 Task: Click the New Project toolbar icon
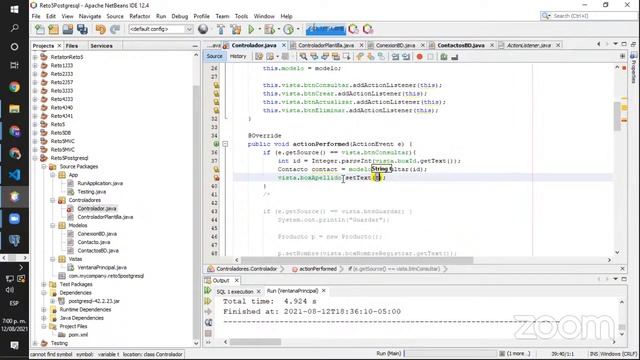click(x=53, y=29)
